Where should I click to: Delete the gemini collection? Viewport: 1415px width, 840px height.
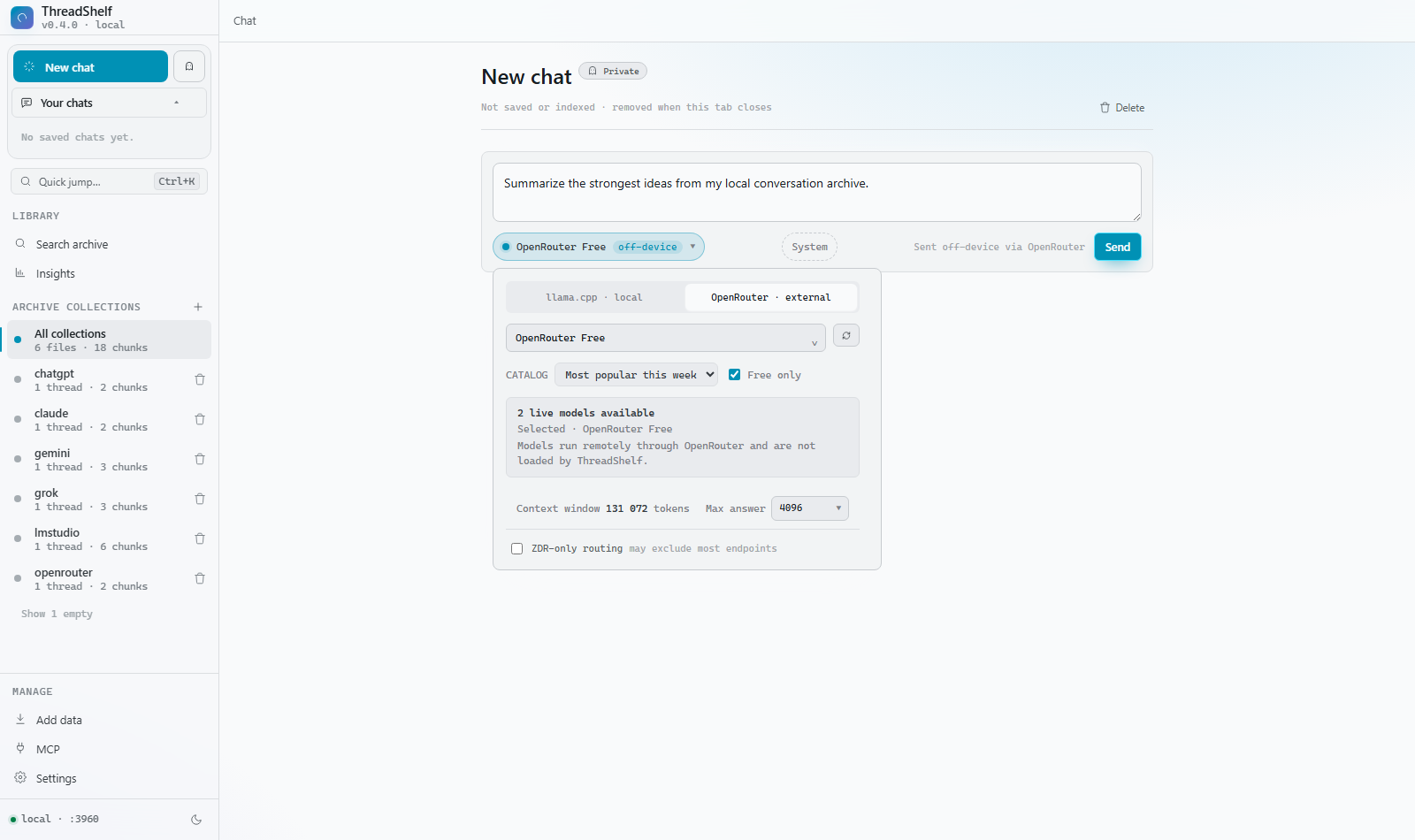pyautogui.click(x=200, y=459)
